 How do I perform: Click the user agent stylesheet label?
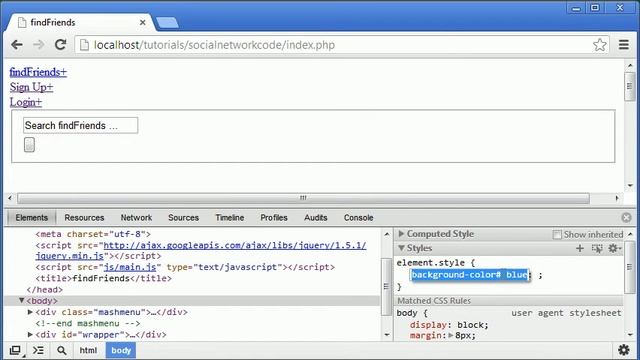click(566, 313)
